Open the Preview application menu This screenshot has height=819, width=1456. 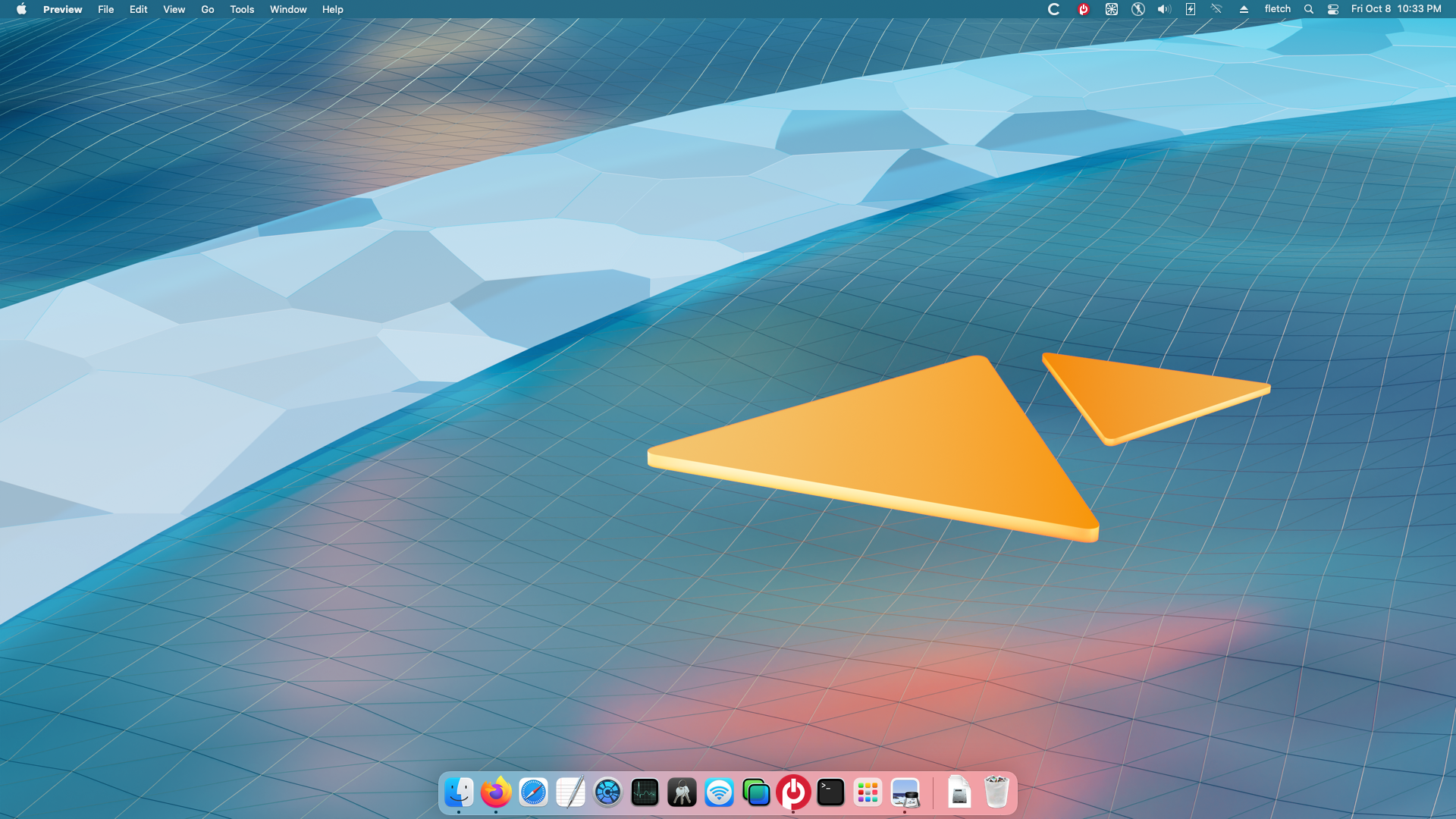coord(62,9)
